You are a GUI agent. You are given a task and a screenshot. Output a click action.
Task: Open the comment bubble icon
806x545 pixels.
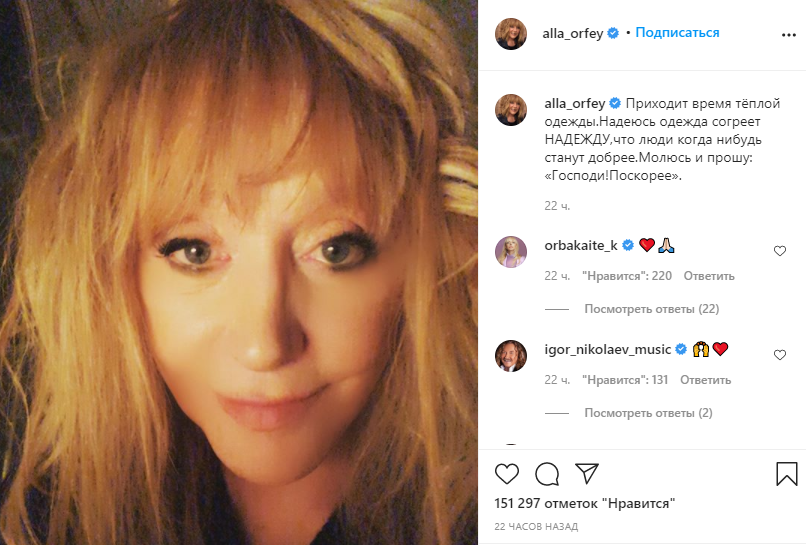[547, 474]
